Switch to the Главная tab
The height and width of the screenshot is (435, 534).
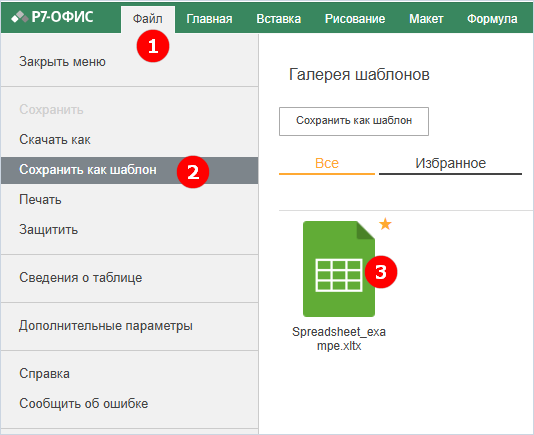(x=209, y=19)
